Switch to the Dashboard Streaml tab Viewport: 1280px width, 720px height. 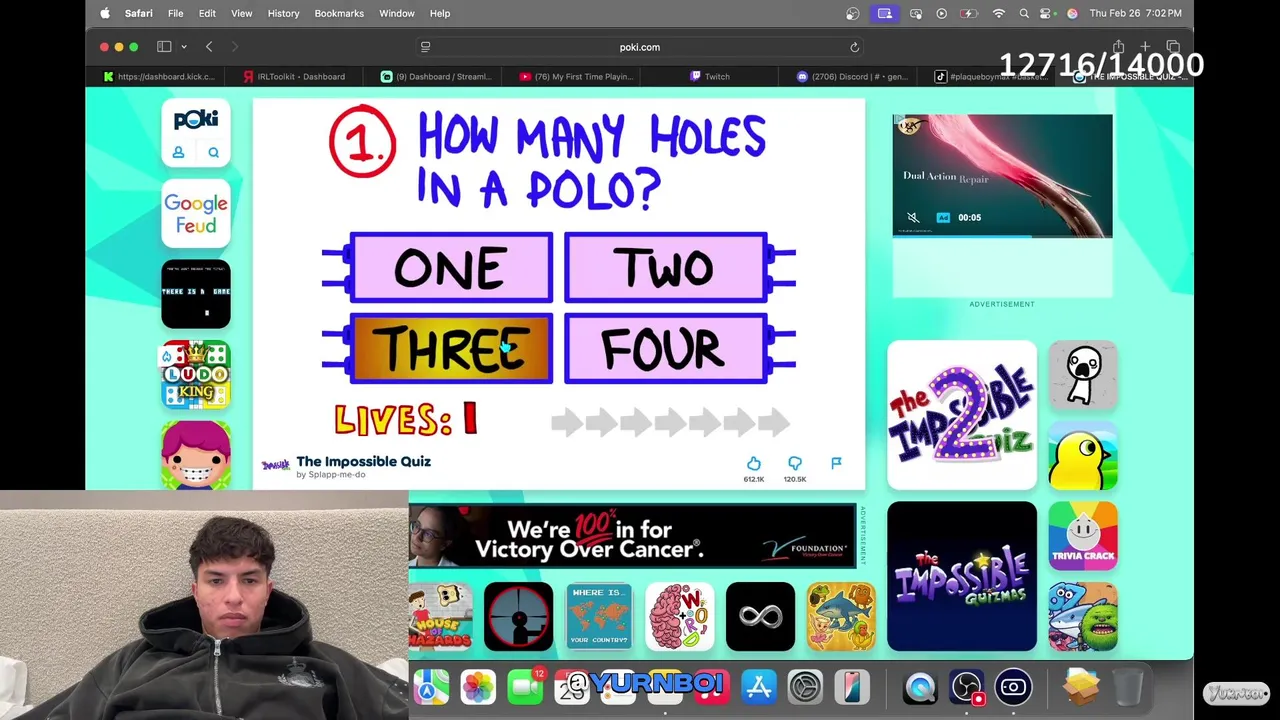437,76
